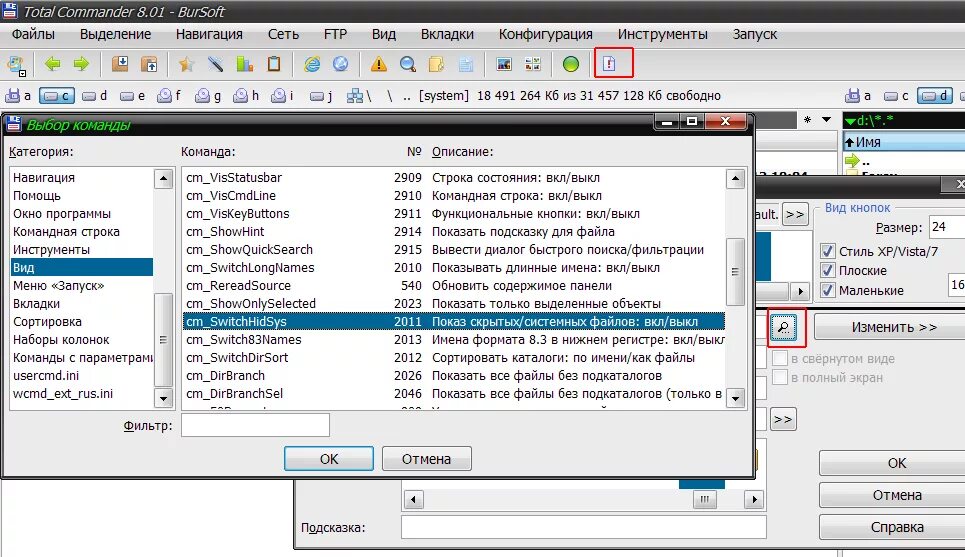
Task: Select optical drive f in left drive bar
Action: (169, 95)
